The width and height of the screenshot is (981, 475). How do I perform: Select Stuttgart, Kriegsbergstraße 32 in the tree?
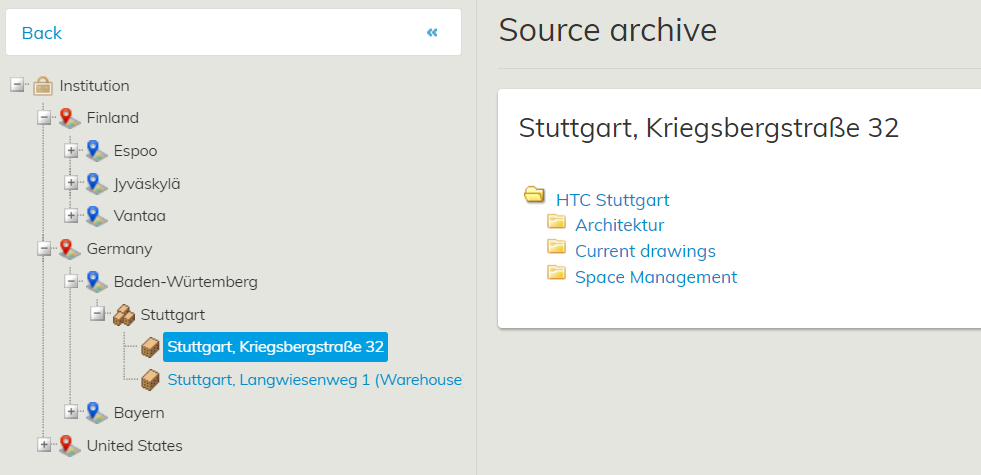coord(275,347)
